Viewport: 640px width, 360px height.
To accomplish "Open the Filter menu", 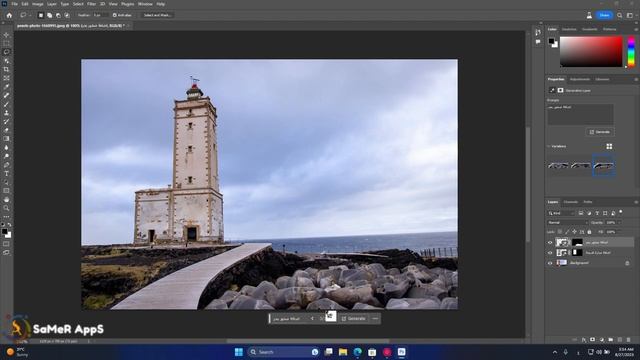I will [x=91, y=4].
